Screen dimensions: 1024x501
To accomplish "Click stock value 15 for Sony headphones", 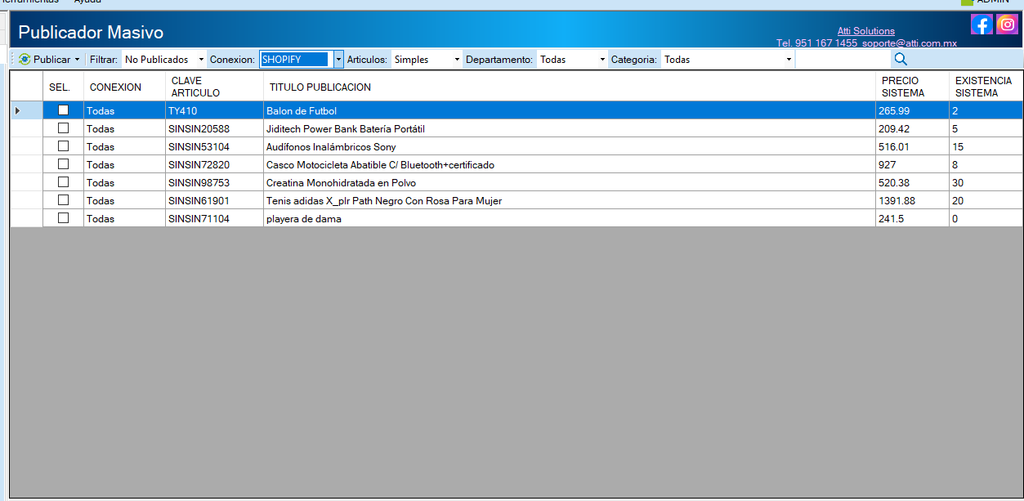I will (x=986, y=147).
